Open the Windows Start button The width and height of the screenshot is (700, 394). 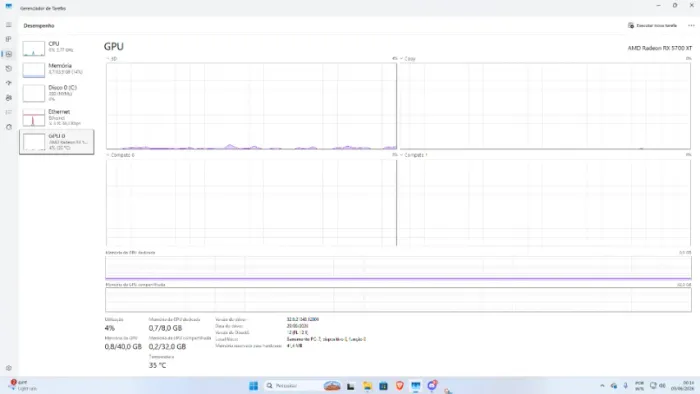[x=253, y=386]
